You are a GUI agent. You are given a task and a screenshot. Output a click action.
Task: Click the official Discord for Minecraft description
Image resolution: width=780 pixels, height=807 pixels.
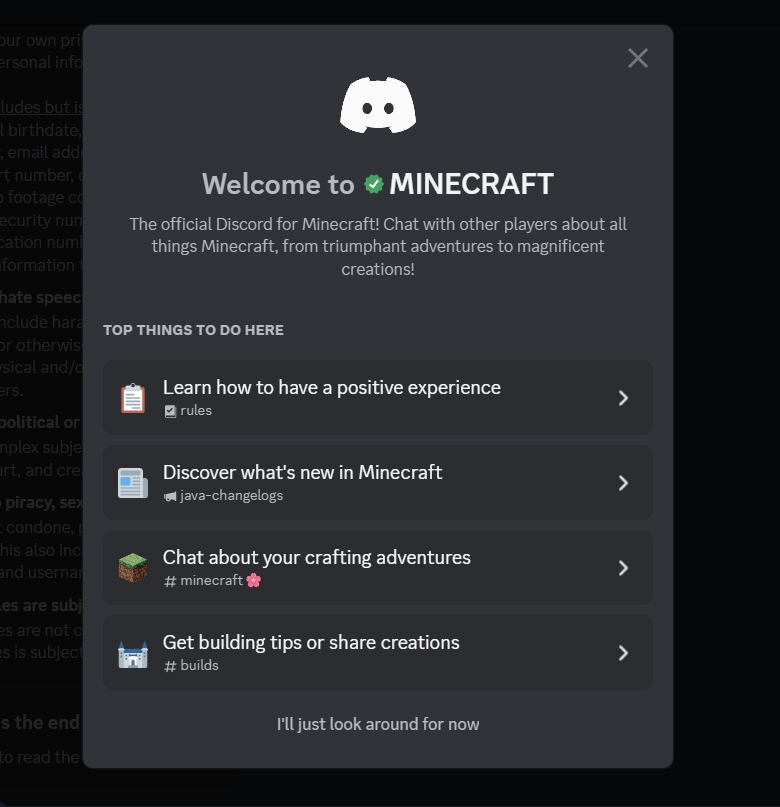(x=378, y=247)
